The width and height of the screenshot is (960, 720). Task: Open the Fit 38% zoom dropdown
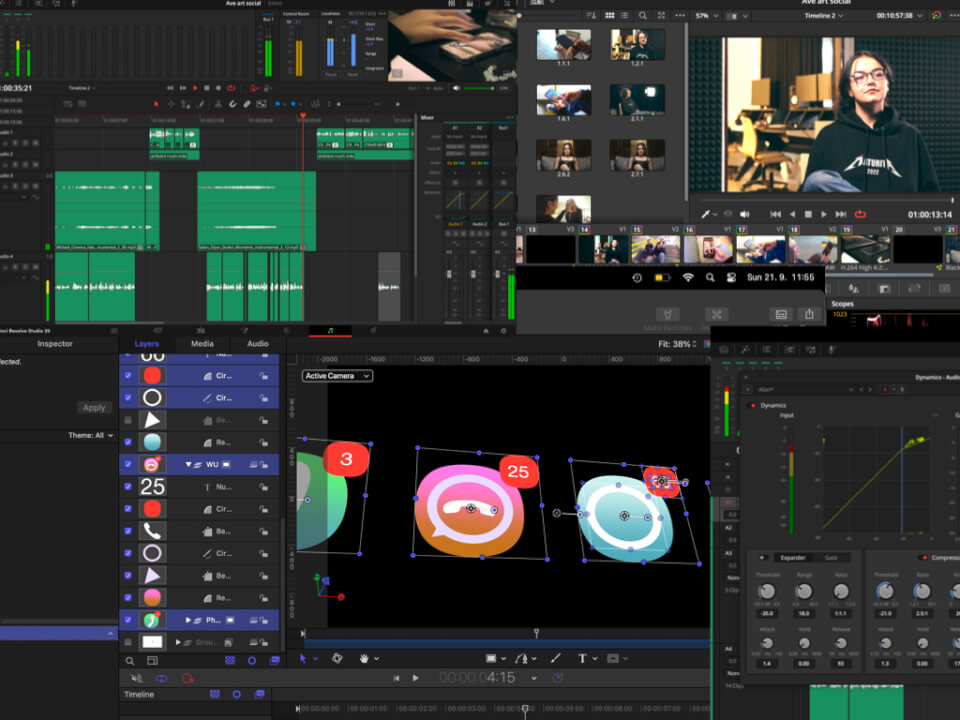point(677,344)
